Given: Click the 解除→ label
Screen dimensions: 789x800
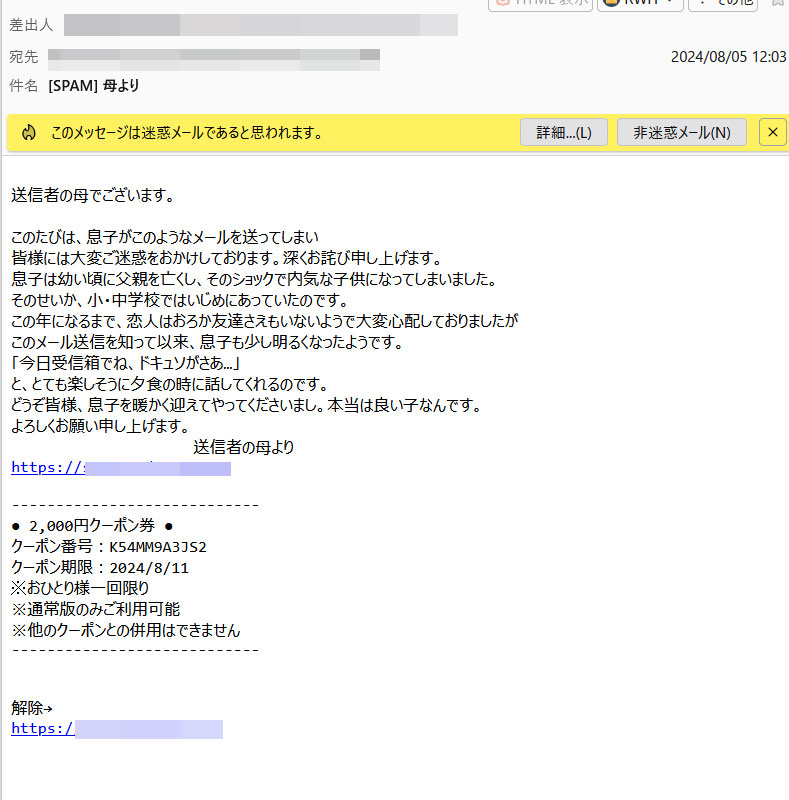Looking at the screenshot, I should pyautogui.click(x=32, y=708).
